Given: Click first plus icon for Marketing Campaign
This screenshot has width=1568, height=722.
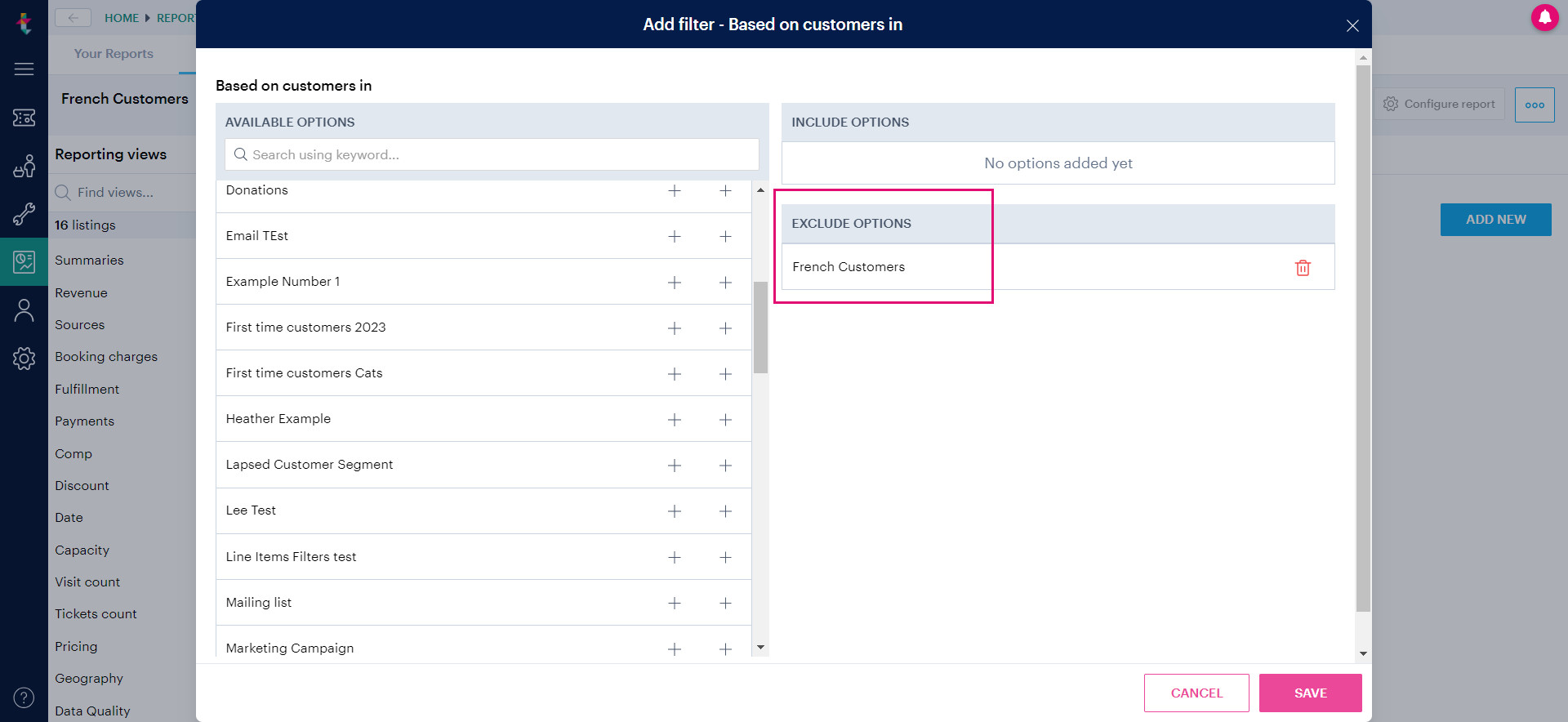Looking at the screenshot, I should (x=675, y=648).
